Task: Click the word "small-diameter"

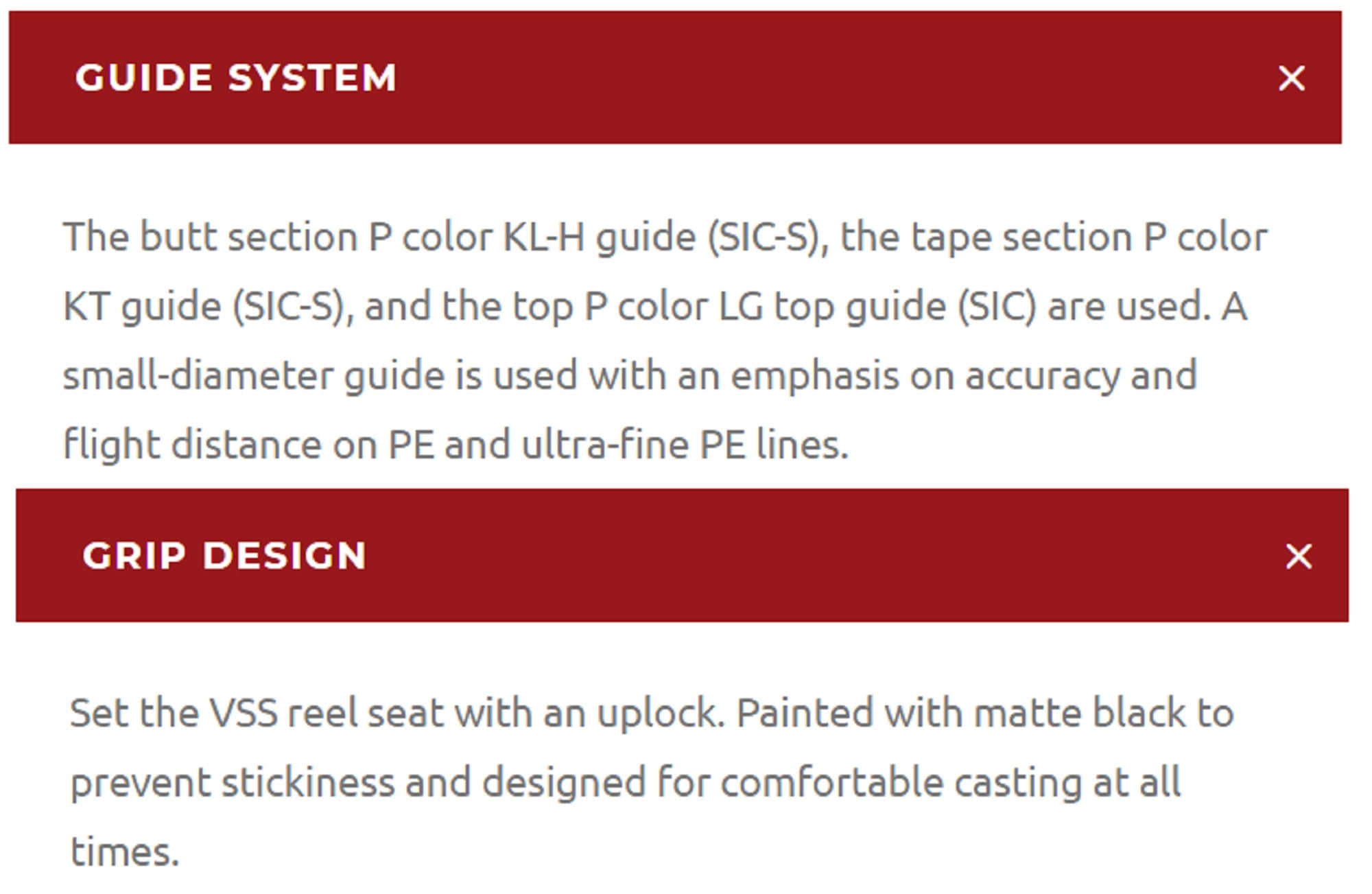Action: [x=198, y=375]
